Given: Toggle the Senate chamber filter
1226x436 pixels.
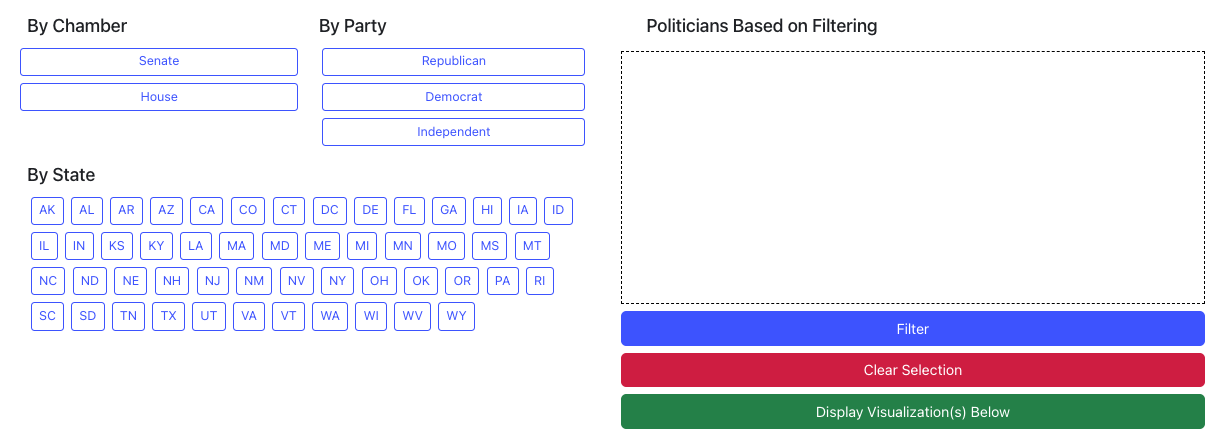Looking at the screenshot, I should coord(159,62).
